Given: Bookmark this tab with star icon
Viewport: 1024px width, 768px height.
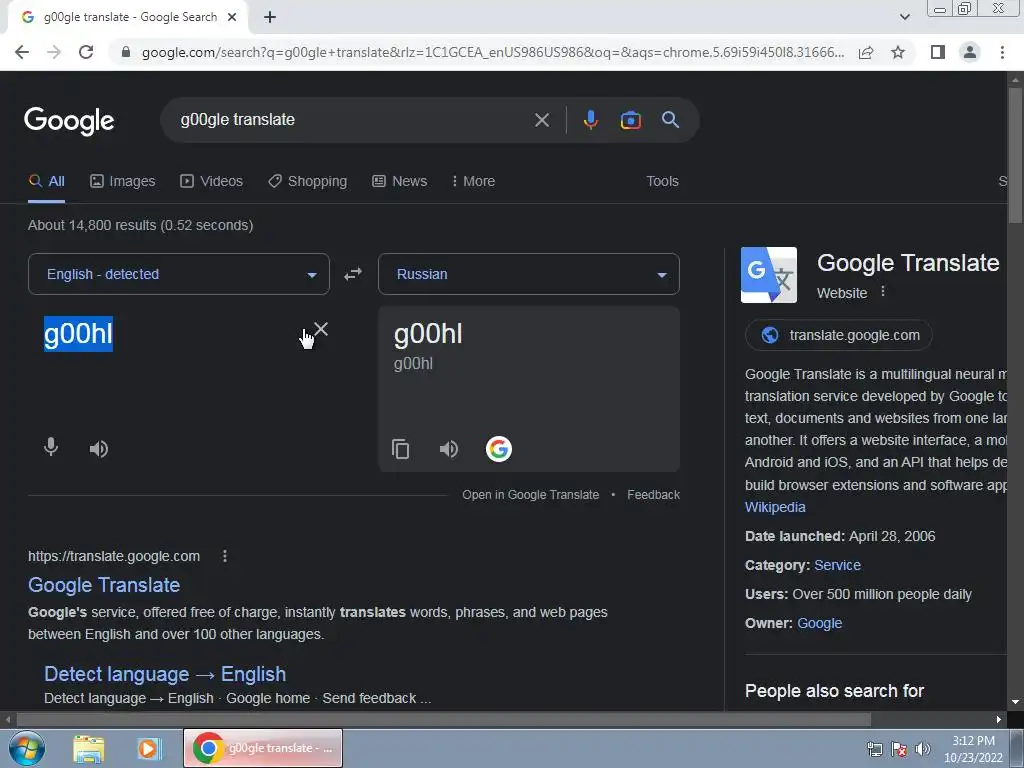Looking at the screenshot, I should point(898,52).
